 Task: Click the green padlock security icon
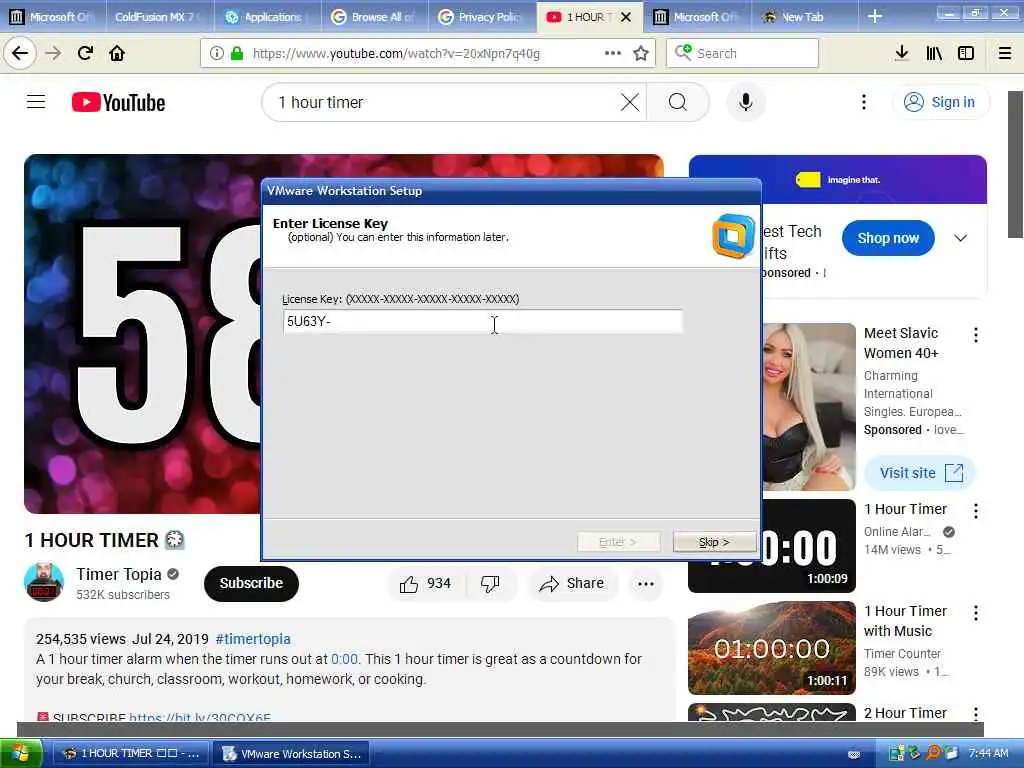pos(237,54)
